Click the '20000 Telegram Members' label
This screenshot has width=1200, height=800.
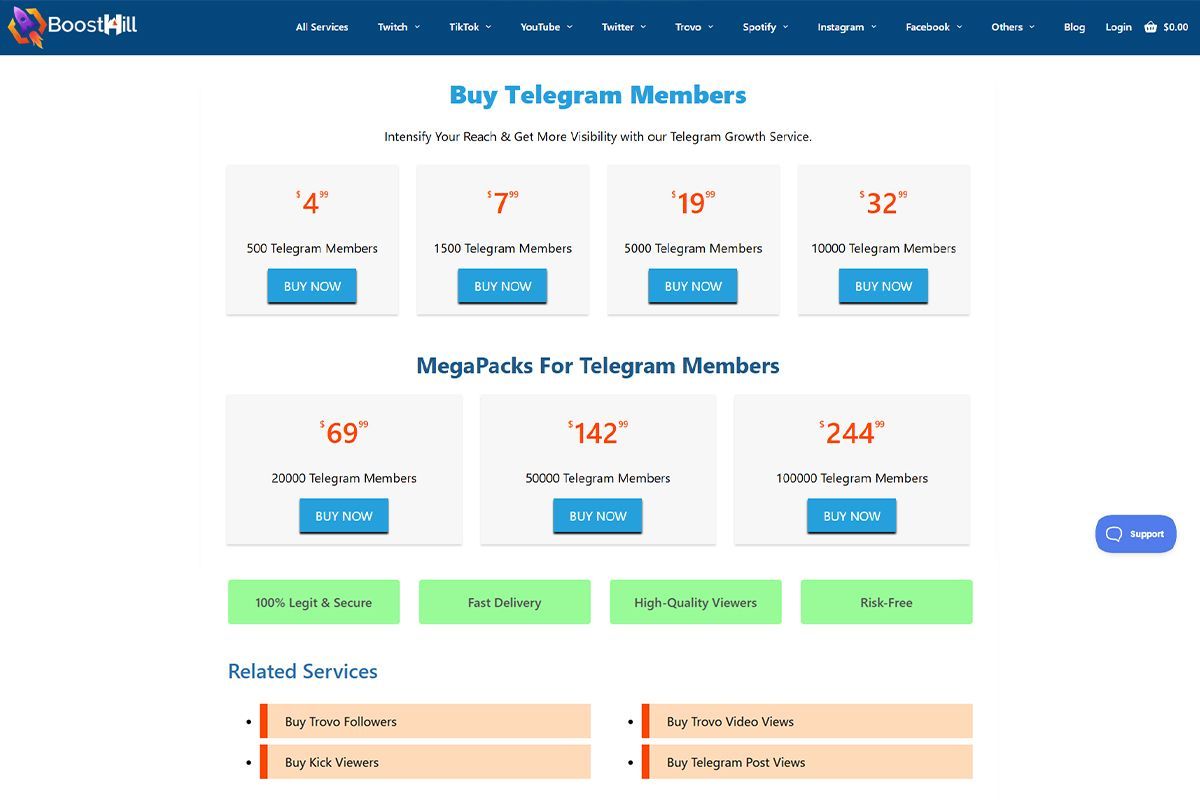click(344, 478)
